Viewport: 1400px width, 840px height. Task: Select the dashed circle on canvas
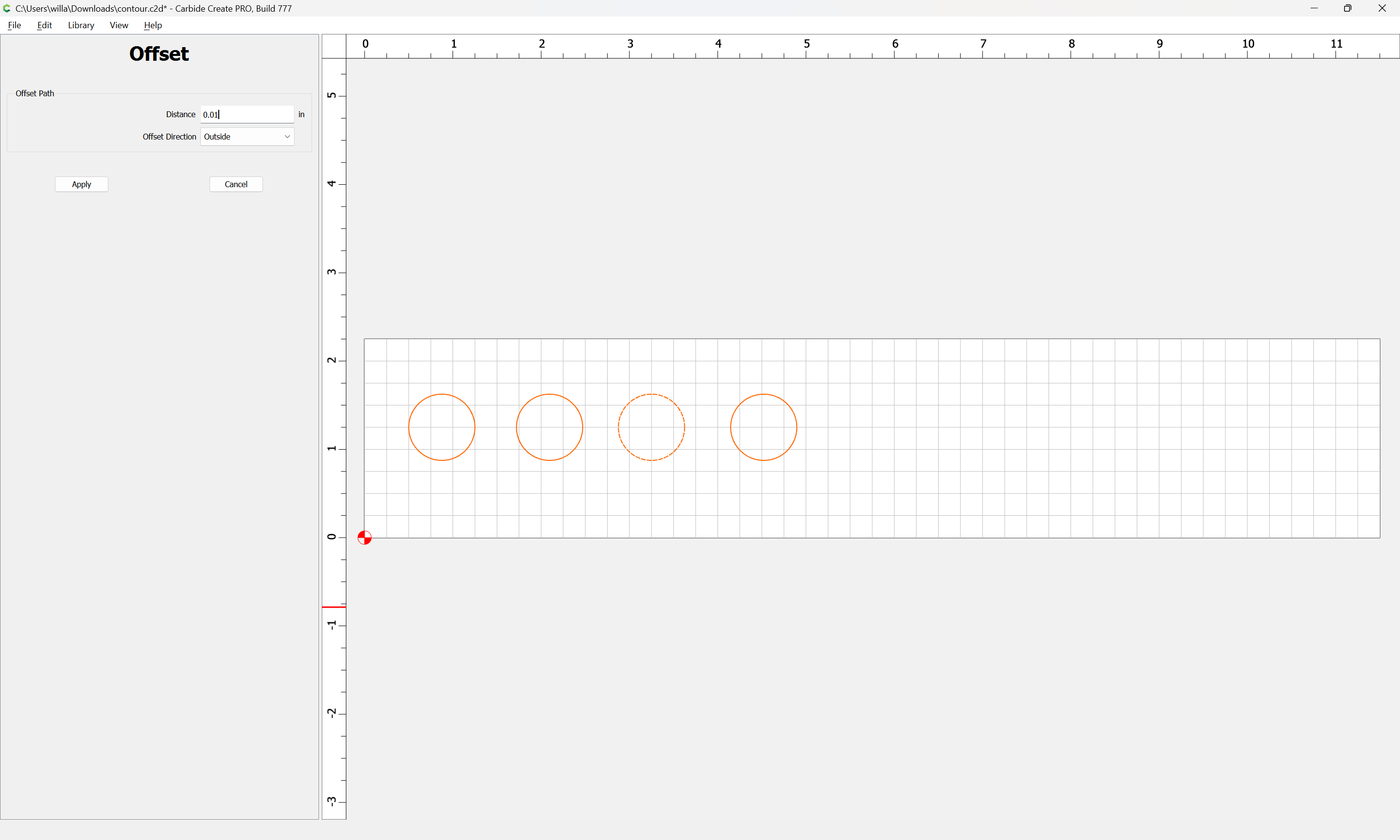(x=651, y=427)
